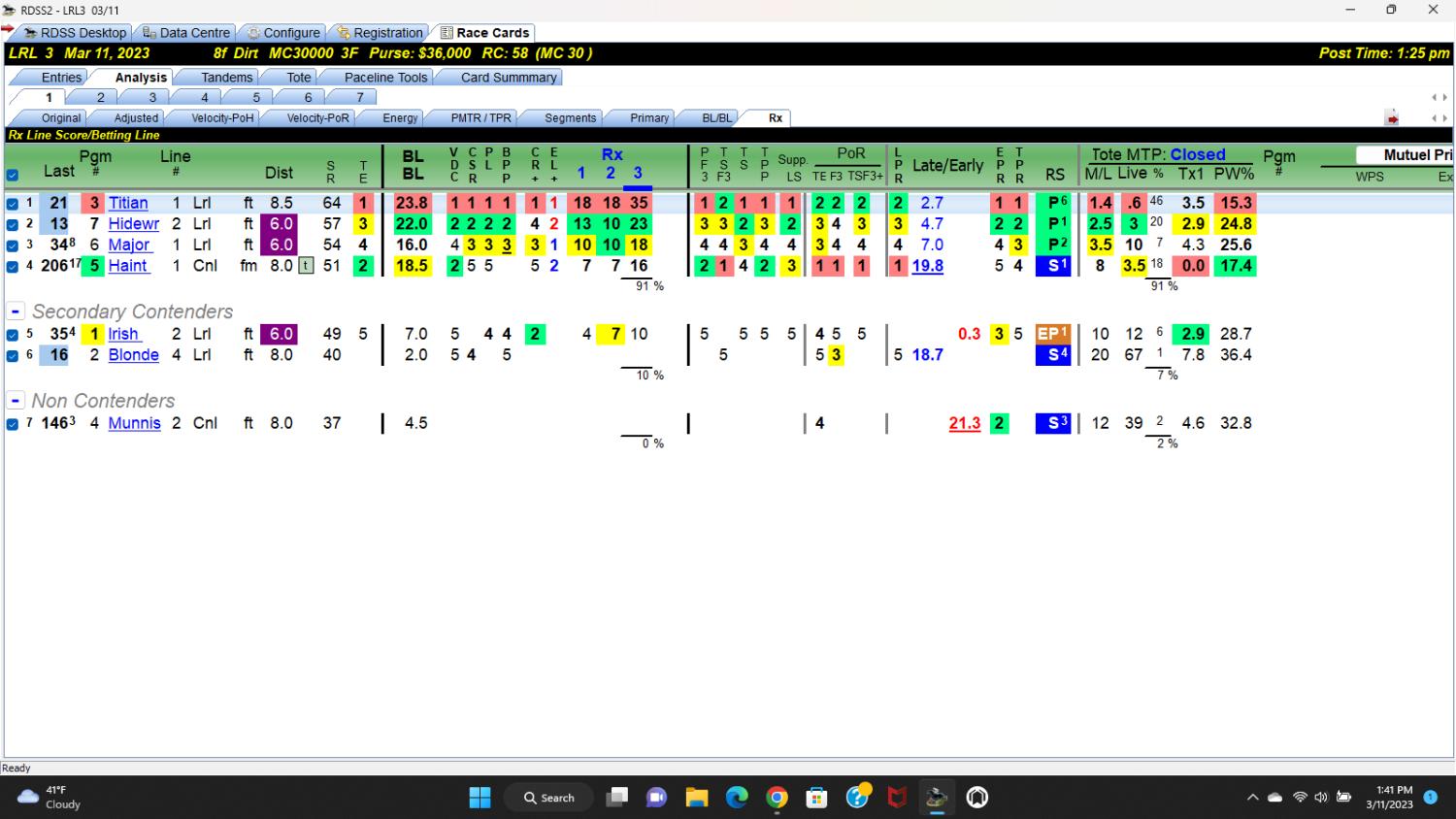Open the Windows Start menu
The height and width of the screenshot is (819, 1456).
tap(480, 798)
